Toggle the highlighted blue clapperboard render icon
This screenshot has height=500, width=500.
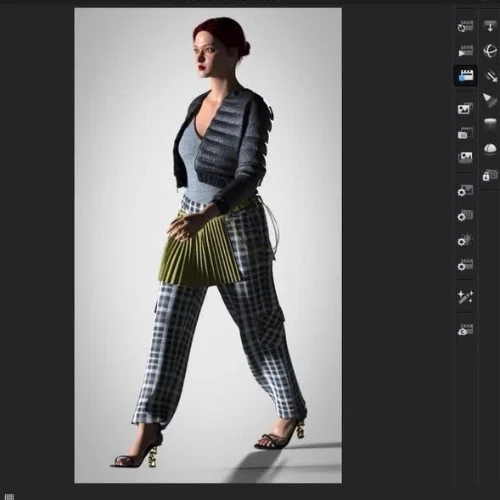click(466, 76)
